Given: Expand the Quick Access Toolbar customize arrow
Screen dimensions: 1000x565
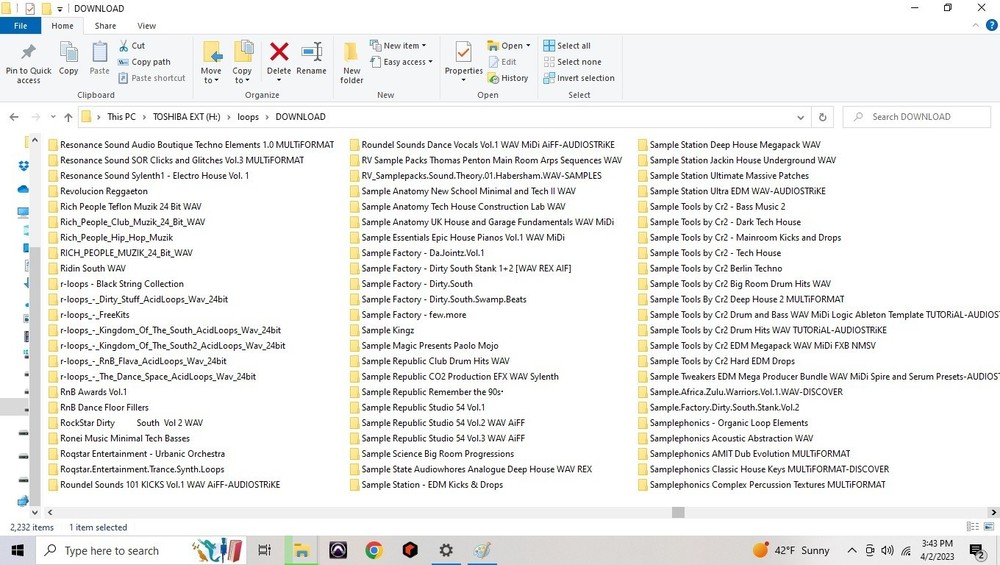Looking at the screenshot, I should 60,9.
